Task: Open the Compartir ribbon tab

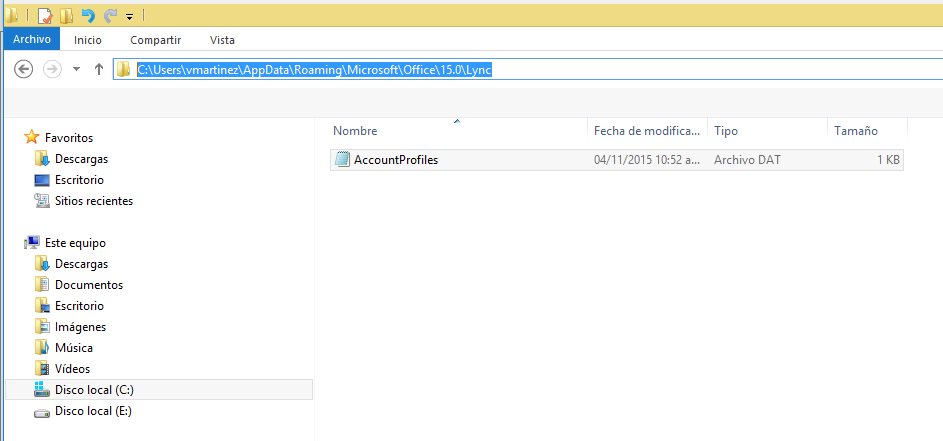Action: click(156, 40)
